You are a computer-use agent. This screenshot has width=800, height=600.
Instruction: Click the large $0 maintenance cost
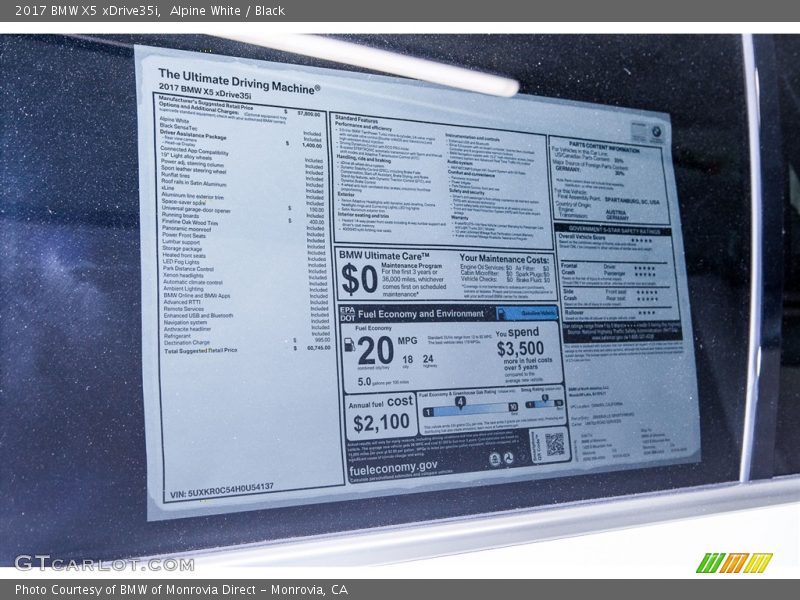pos(359,280)
